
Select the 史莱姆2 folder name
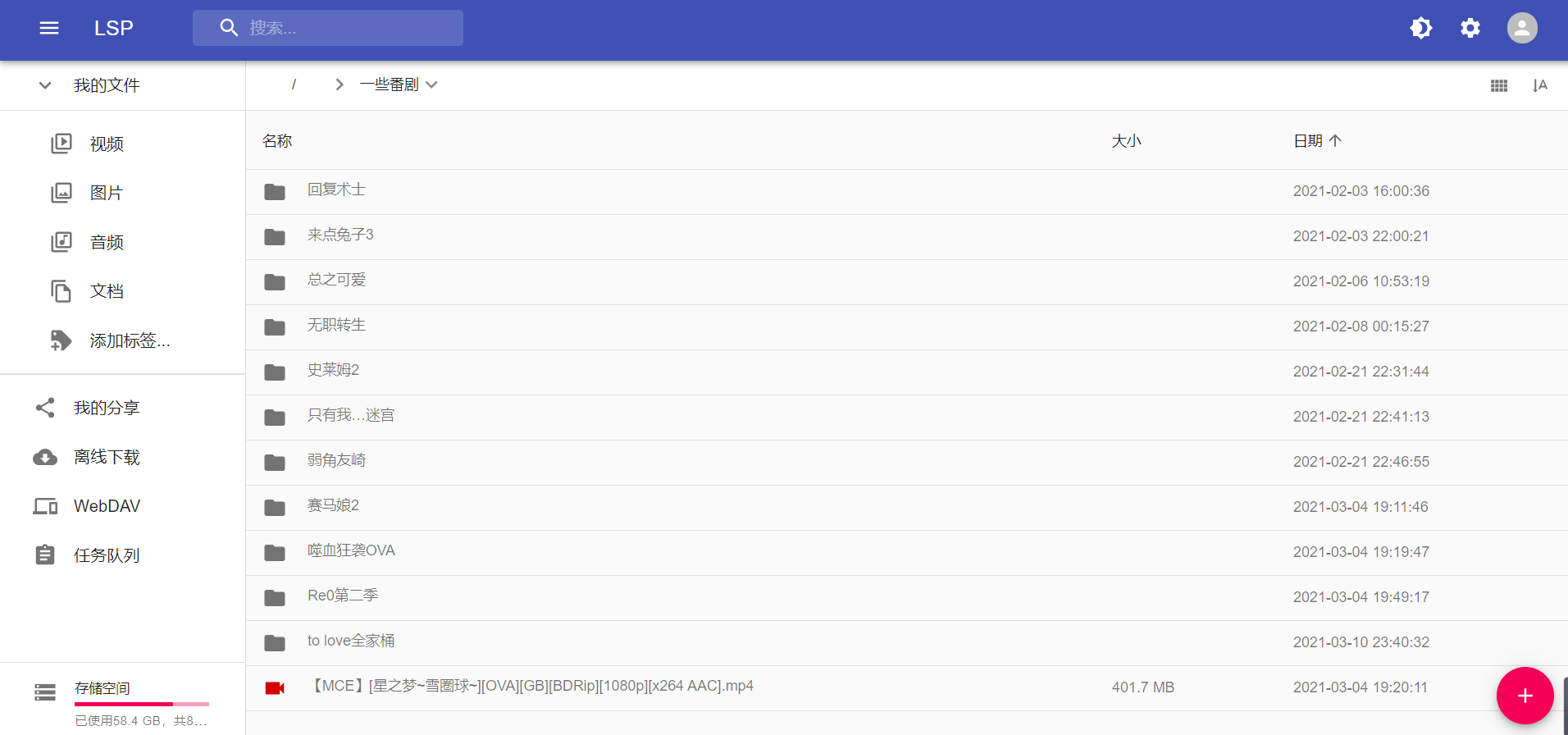[333, 370]
